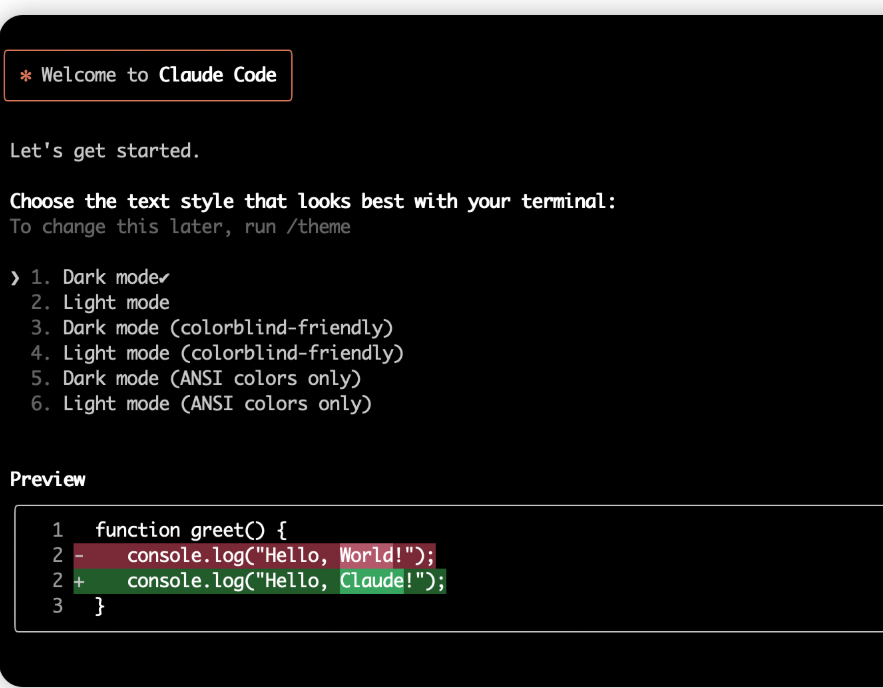Screen dimensions: 883x688
Task: Click the plus marker on added line
Action: (x=77, y=580)
